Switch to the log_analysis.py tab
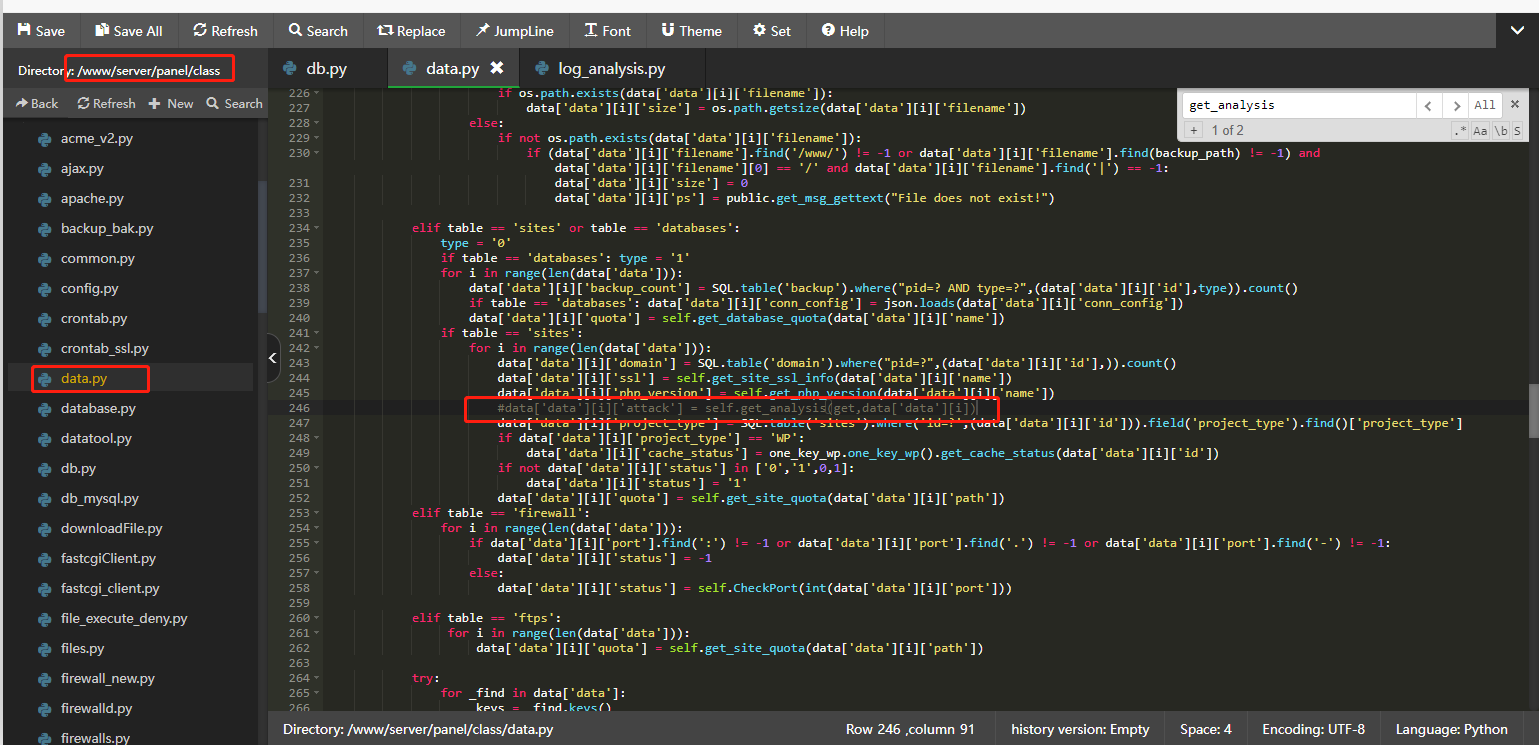This screenshot has width=1539, height=745. click(611, 69)
